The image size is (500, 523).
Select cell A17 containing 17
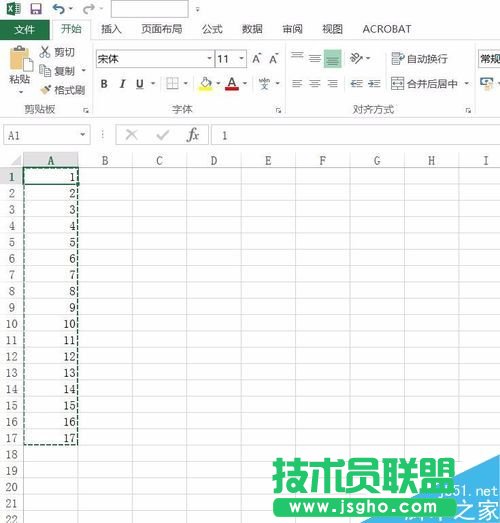tap(51, 437)
